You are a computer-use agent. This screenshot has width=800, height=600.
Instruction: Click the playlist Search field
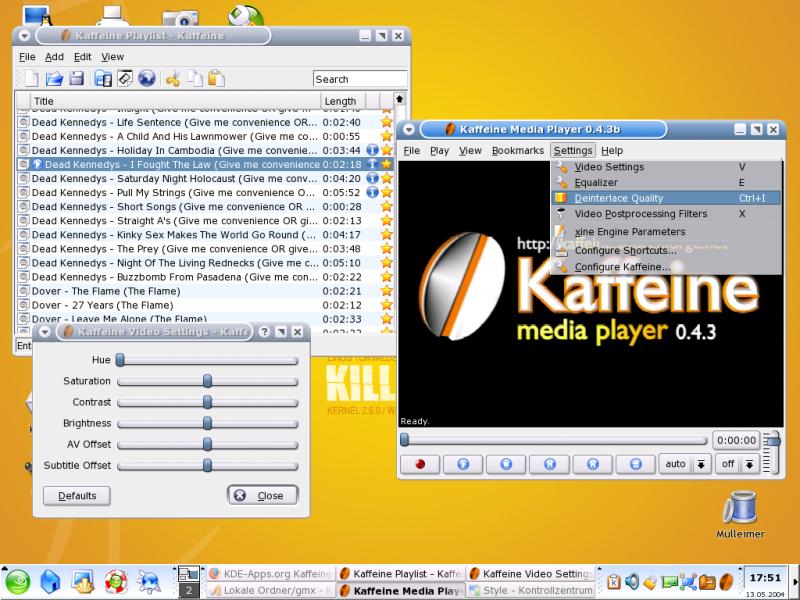click(360, 79)
